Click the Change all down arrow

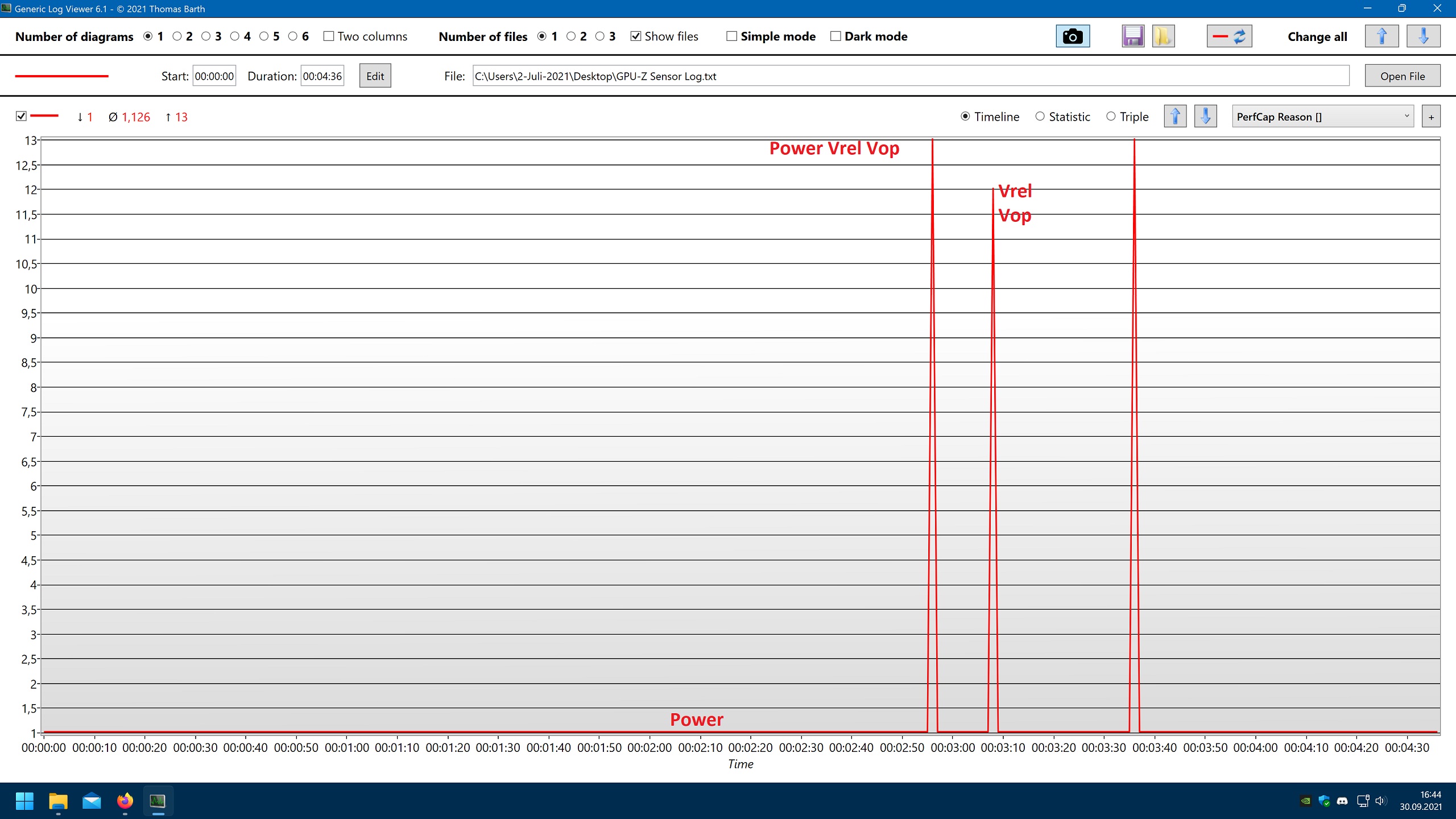(x=1423, y=36)
